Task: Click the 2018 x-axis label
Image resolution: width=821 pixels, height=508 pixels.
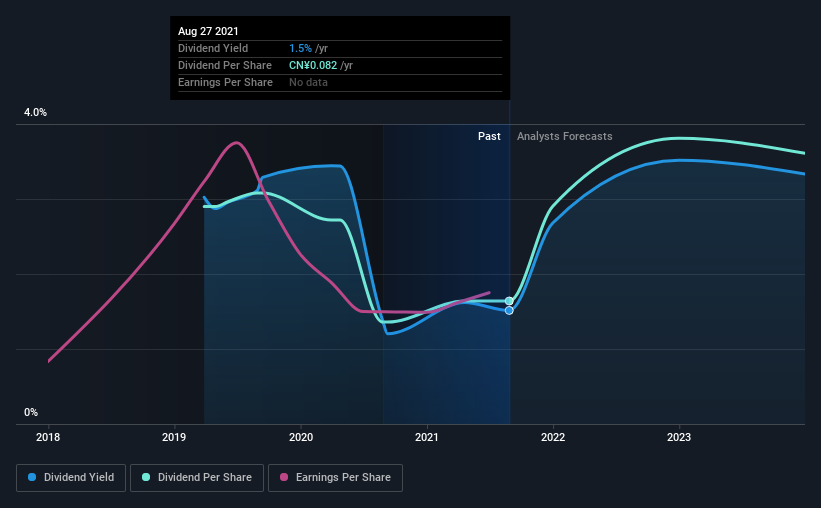Action: (48, 437)
